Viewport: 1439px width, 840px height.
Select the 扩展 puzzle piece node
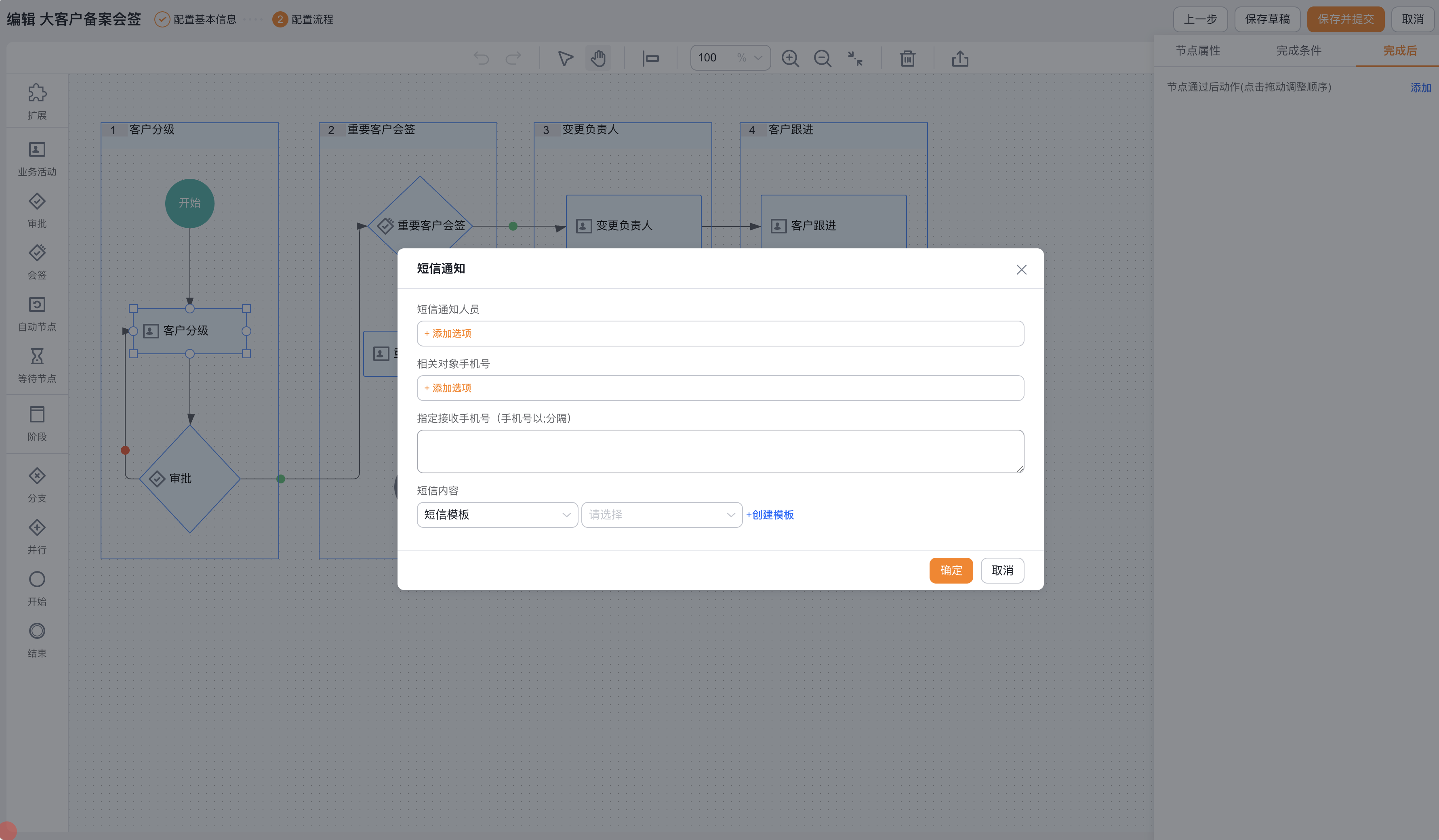click(37, 102)
